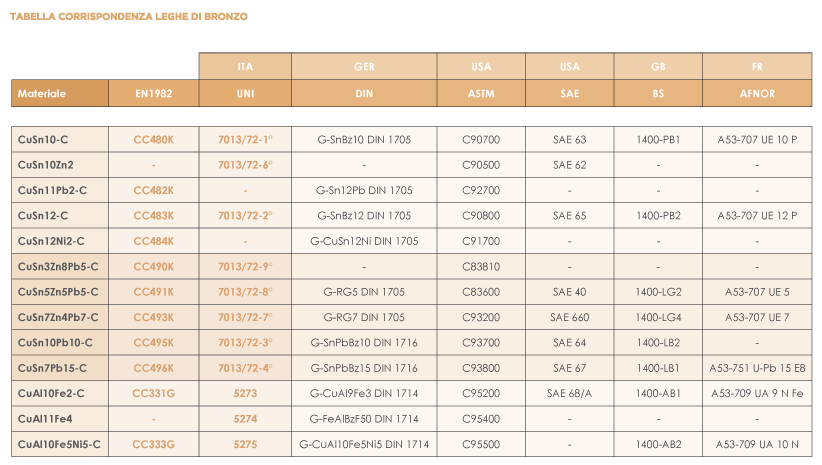Select G-Sn12Pb DIN 1705 cell
Image resolution: width=822 pixels, height=465 pixels.
click(364, 190)
